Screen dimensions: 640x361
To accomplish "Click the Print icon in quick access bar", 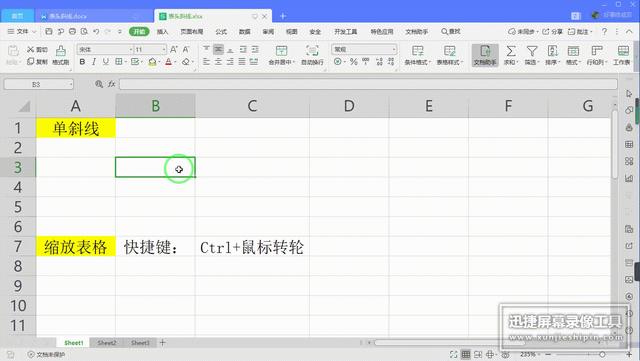I will [x=72, y=31].
